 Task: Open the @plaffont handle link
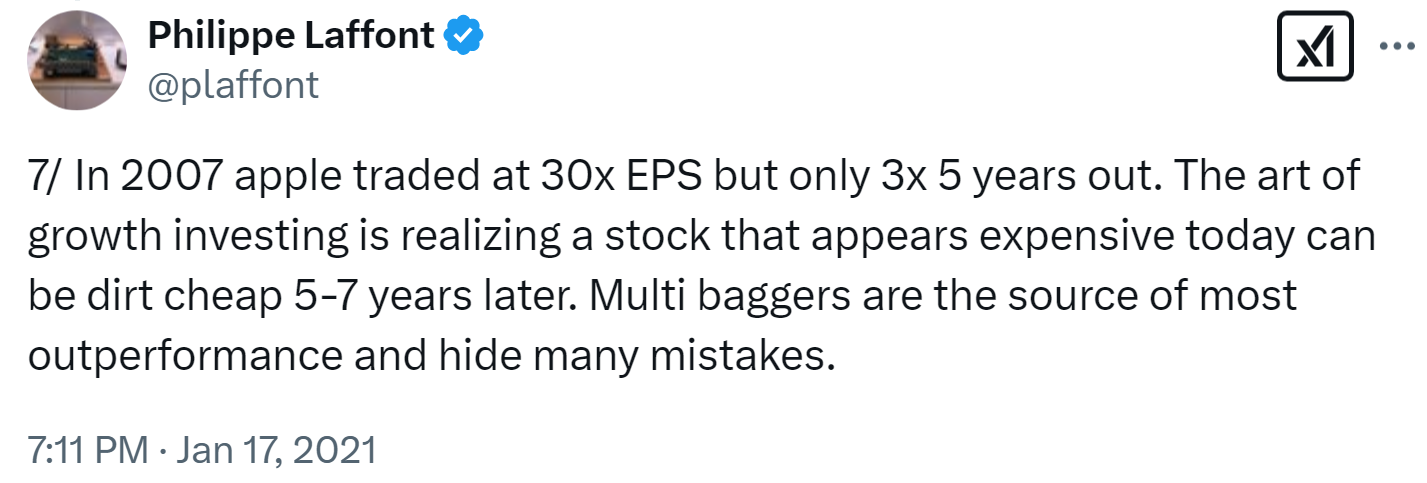click(233, 84)
